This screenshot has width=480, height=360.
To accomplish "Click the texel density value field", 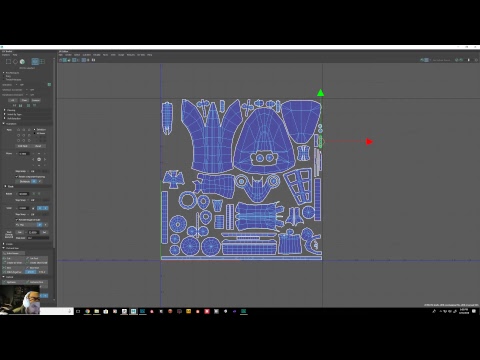I will pyautogui.click(x=33, y=232).
